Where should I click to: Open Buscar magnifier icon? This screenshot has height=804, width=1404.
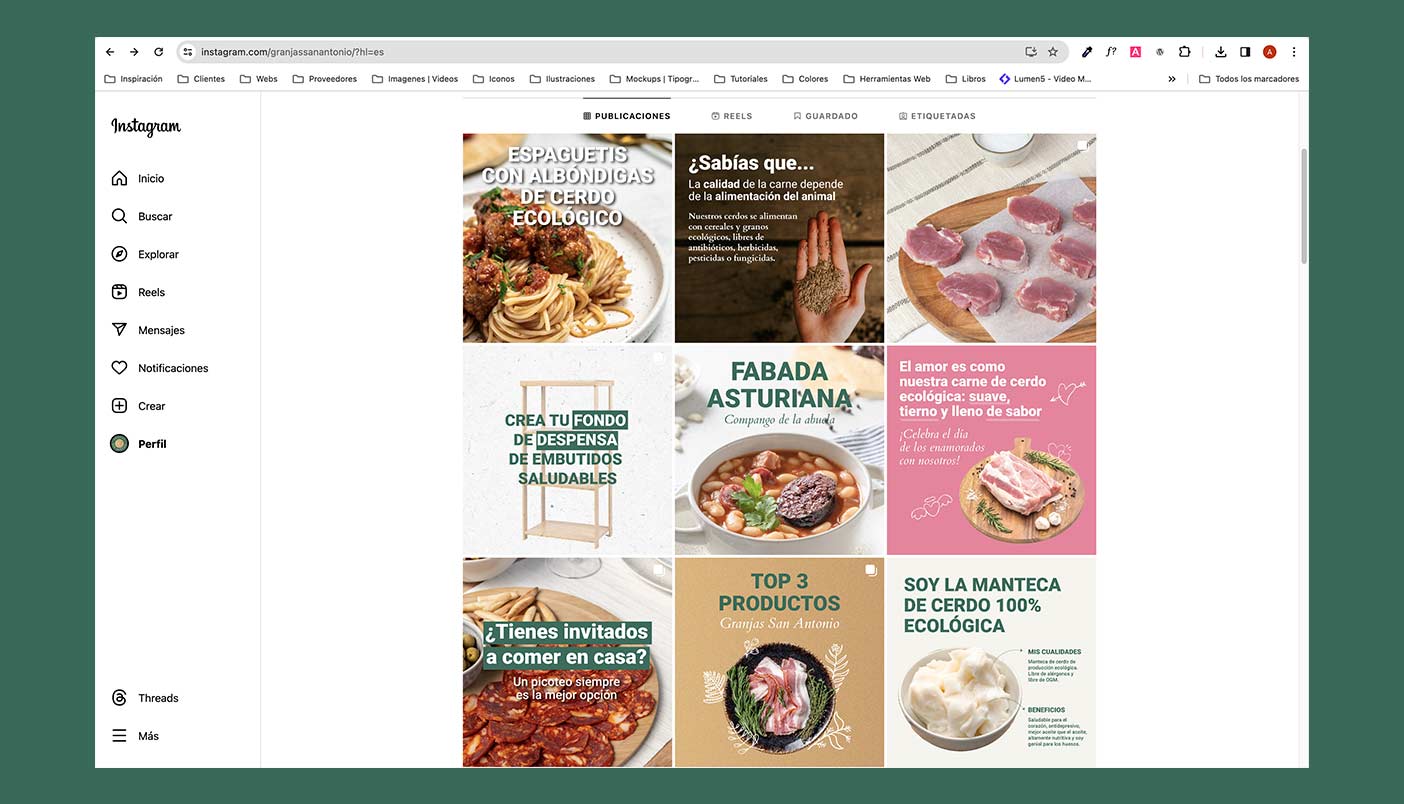119,216
